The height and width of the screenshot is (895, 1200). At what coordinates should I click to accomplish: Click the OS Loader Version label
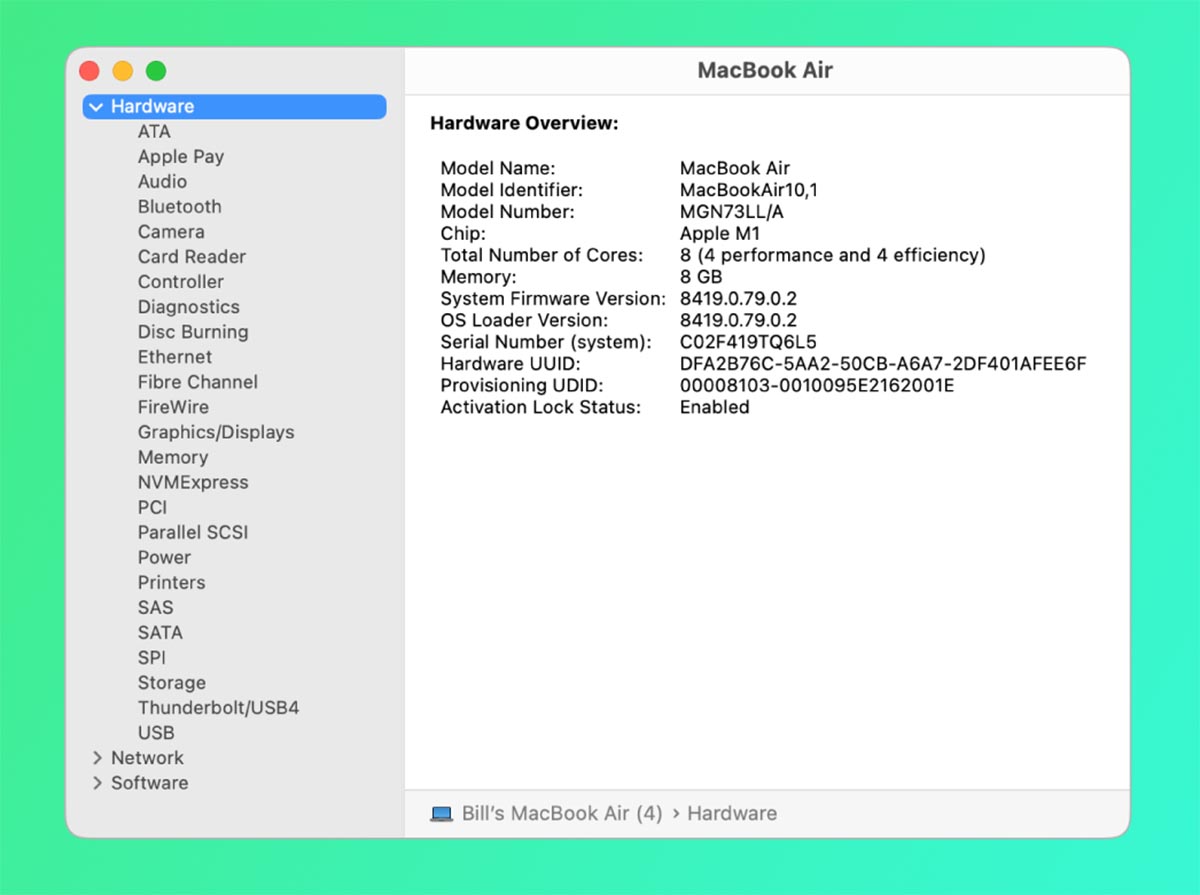pos(524,321)
